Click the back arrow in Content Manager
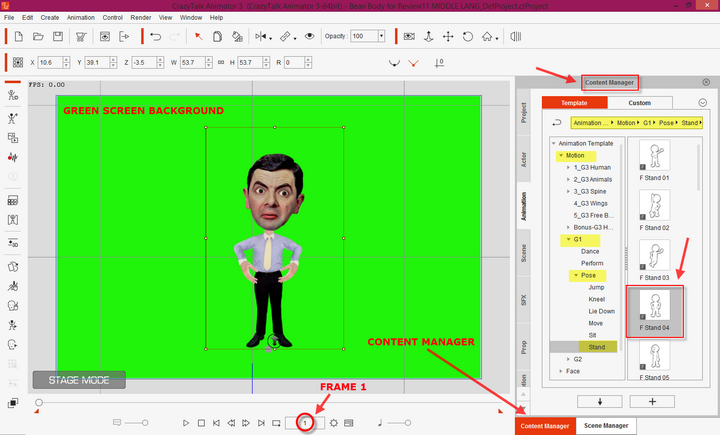This screenshot has width=720, height=435. click(x=557, y=123)
